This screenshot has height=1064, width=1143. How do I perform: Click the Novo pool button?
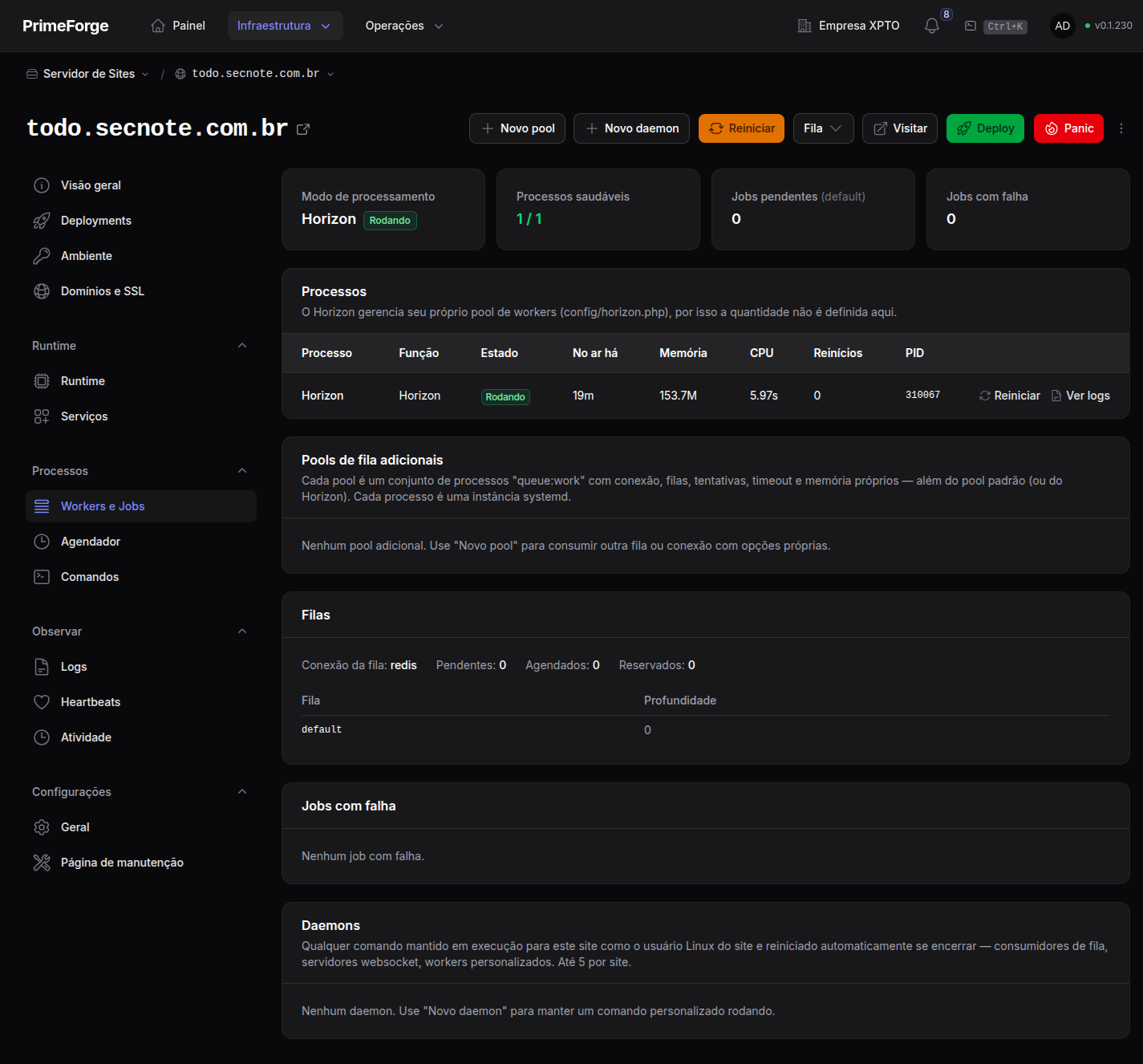[517, 128]
